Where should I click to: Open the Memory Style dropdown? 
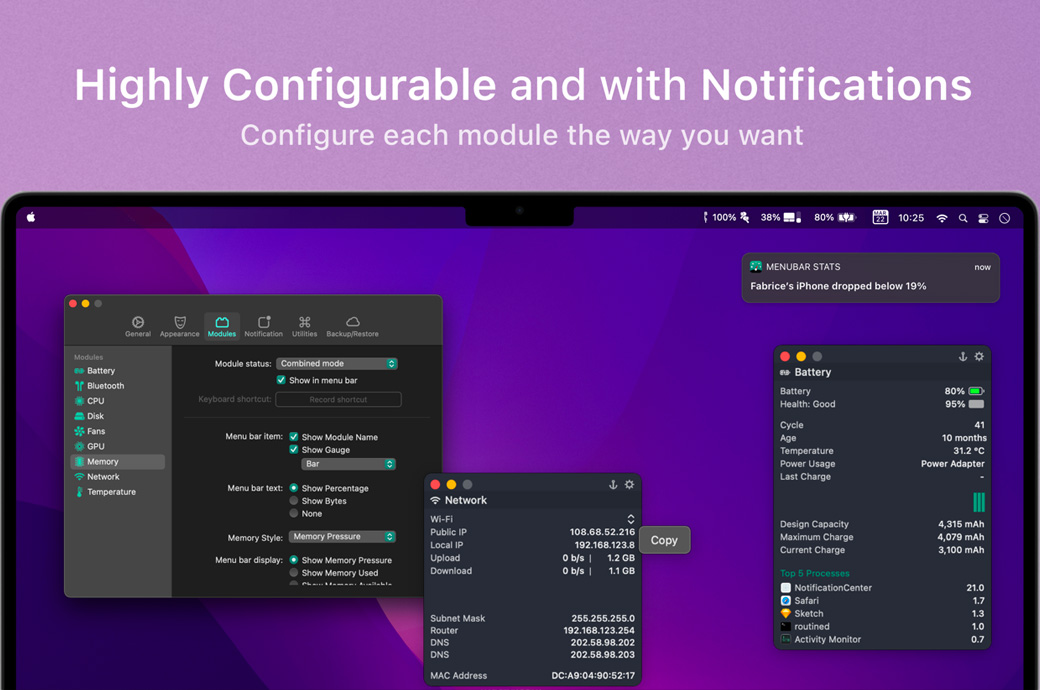pyautogui.click(x=342, y=537)
